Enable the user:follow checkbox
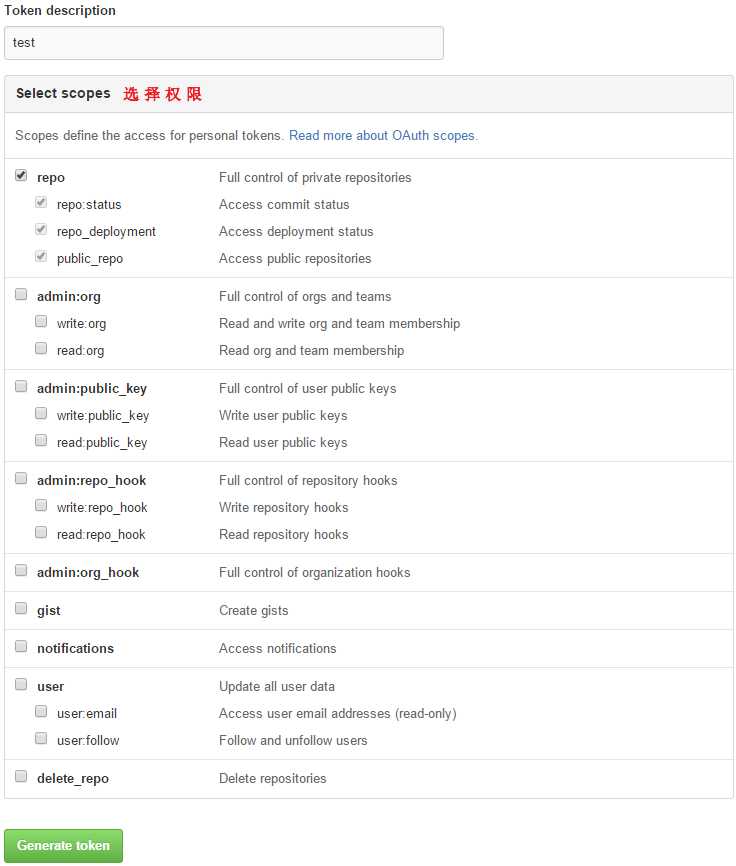This screenshot has height=866, width=736. click(41, 738)
